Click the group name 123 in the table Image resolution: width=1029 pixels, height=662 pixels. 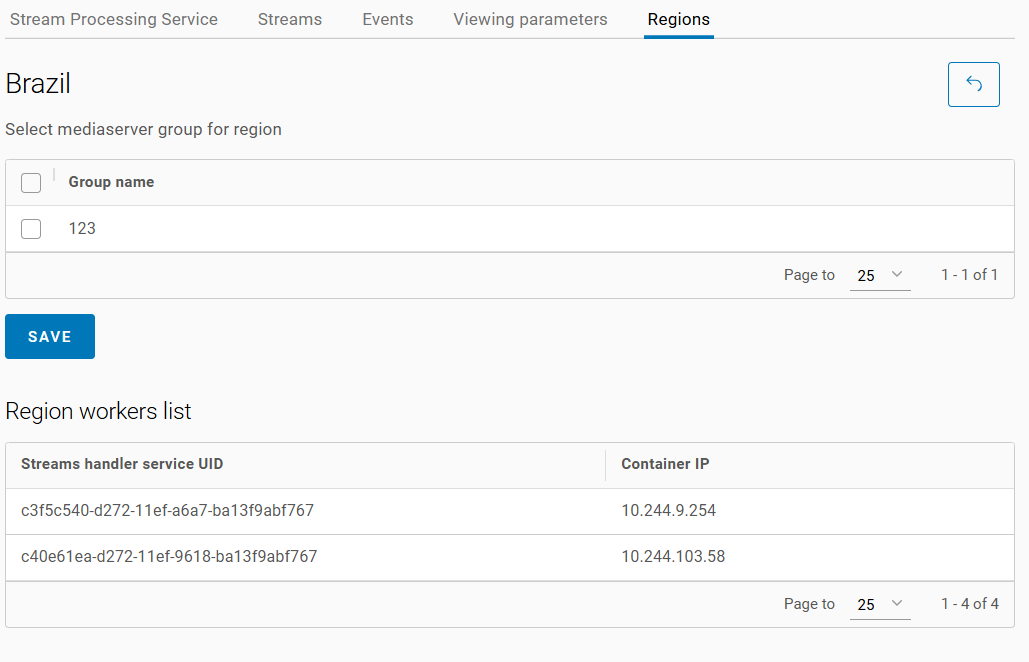click(x=82, y=229)
